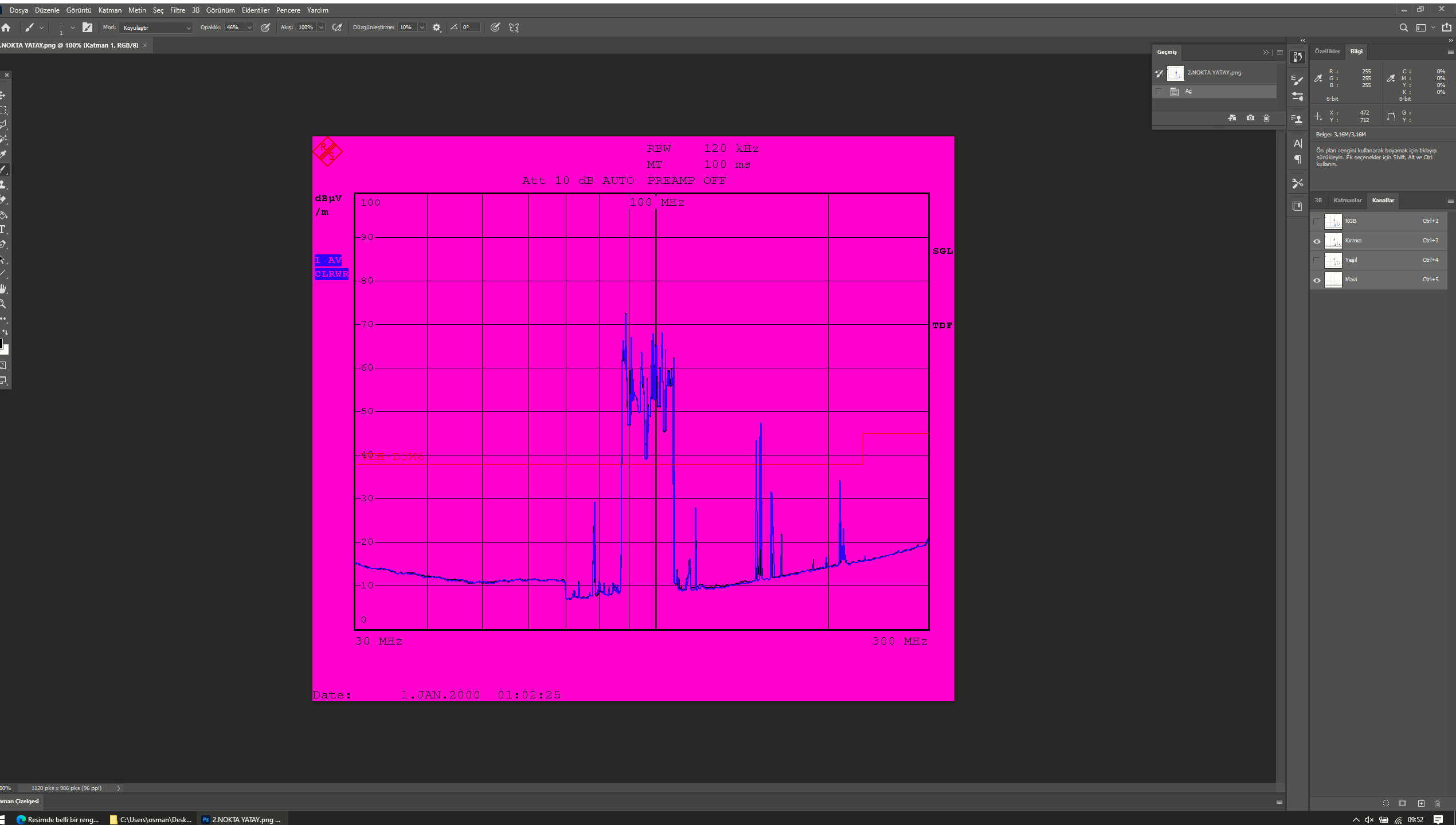Screen dimensions: 1456x825
Task: Select the Hand tool
Action: (3, 289)
